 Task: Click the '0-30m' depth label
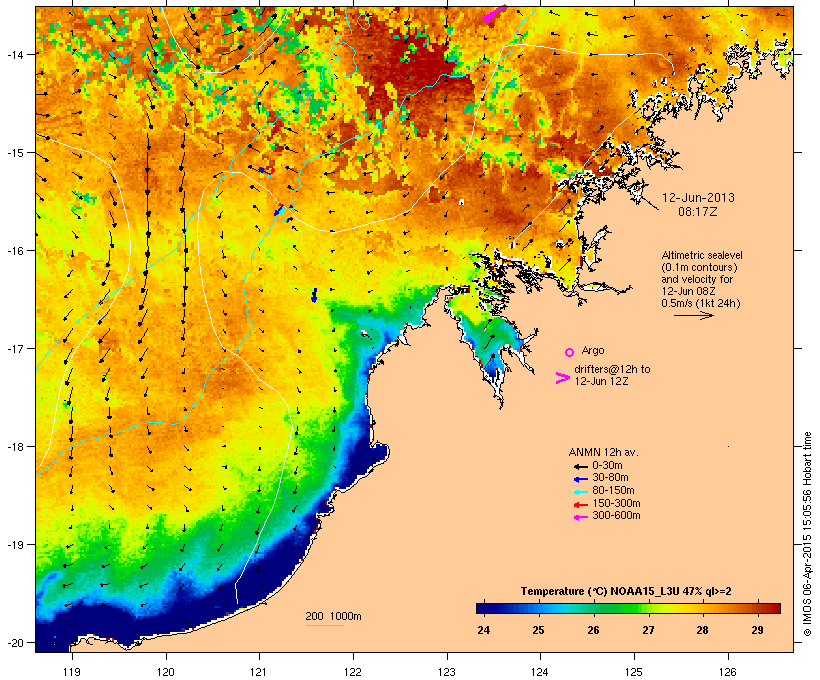(x=607, y=466)
